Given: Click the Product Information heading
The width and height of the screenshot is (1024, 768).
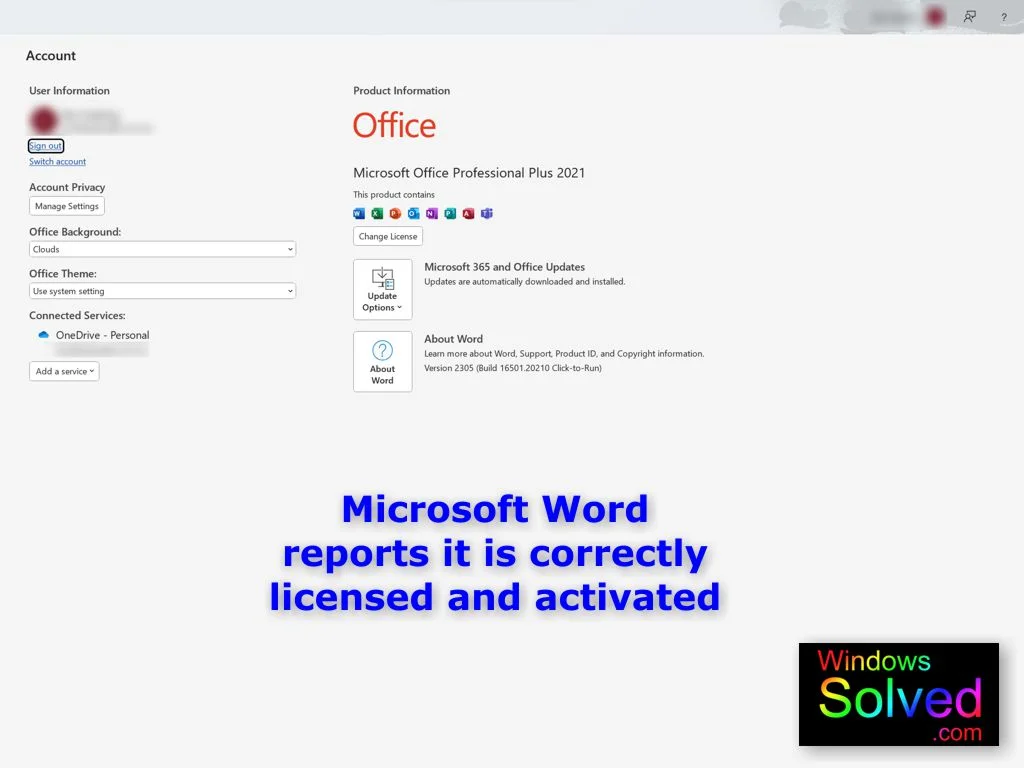Looking at the screenshot, I should 402,90.
